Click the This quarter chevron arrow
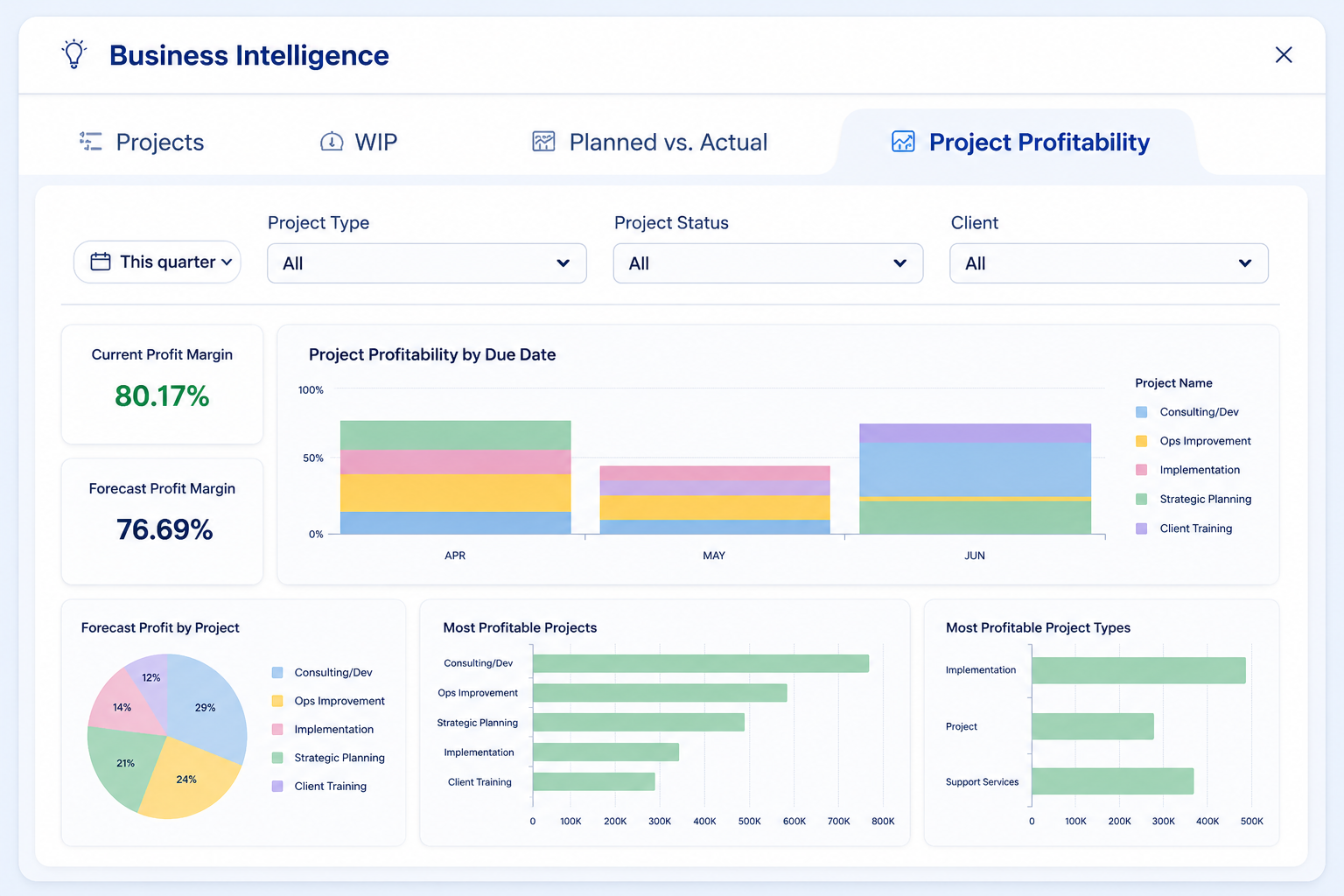The image size is (1344, 896). coord(227,262)
